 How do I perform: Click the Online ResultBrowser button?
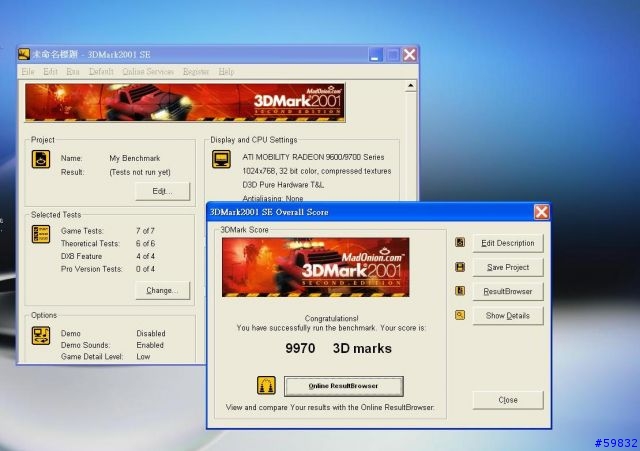tap(344, 386)
